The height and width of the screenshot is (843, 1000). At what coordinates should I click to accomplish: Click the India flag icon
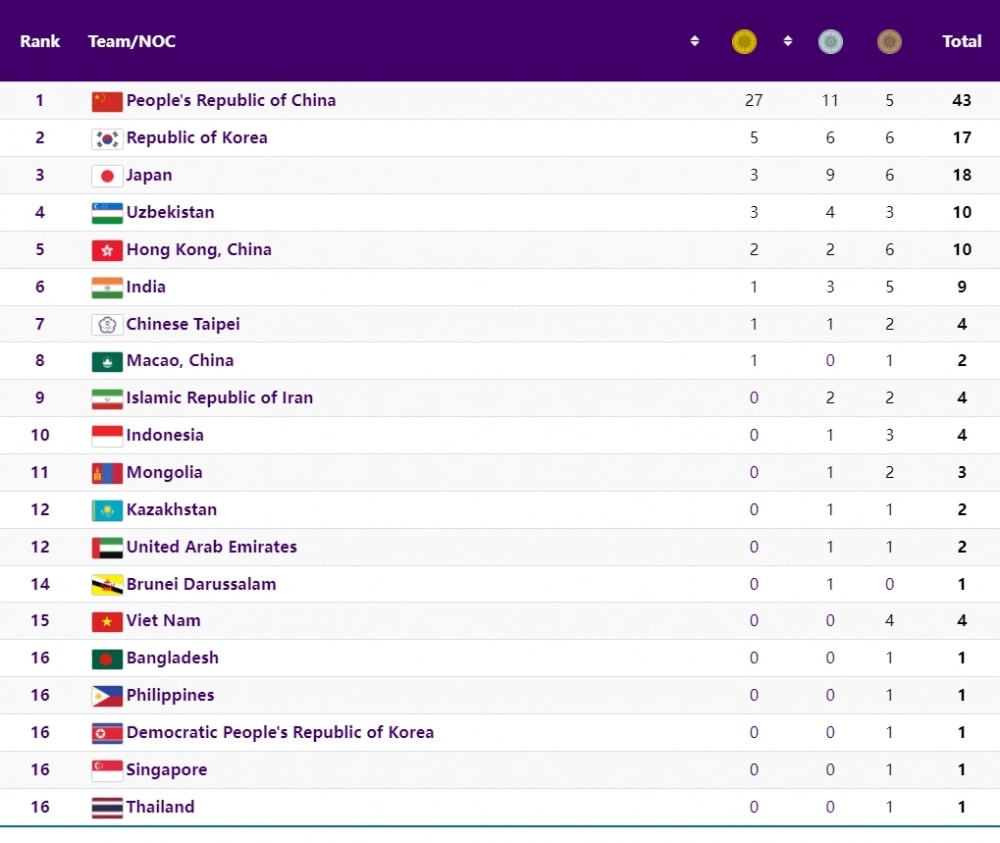(x=107, y=288)
